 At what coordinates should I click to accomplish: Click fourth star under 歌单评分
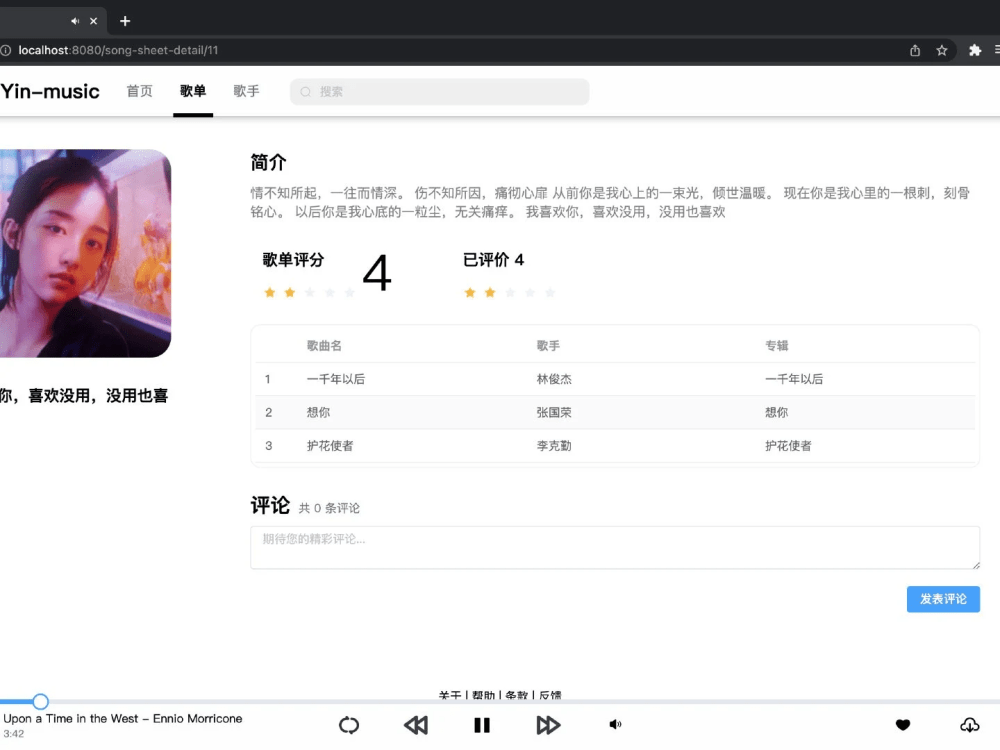330,293
